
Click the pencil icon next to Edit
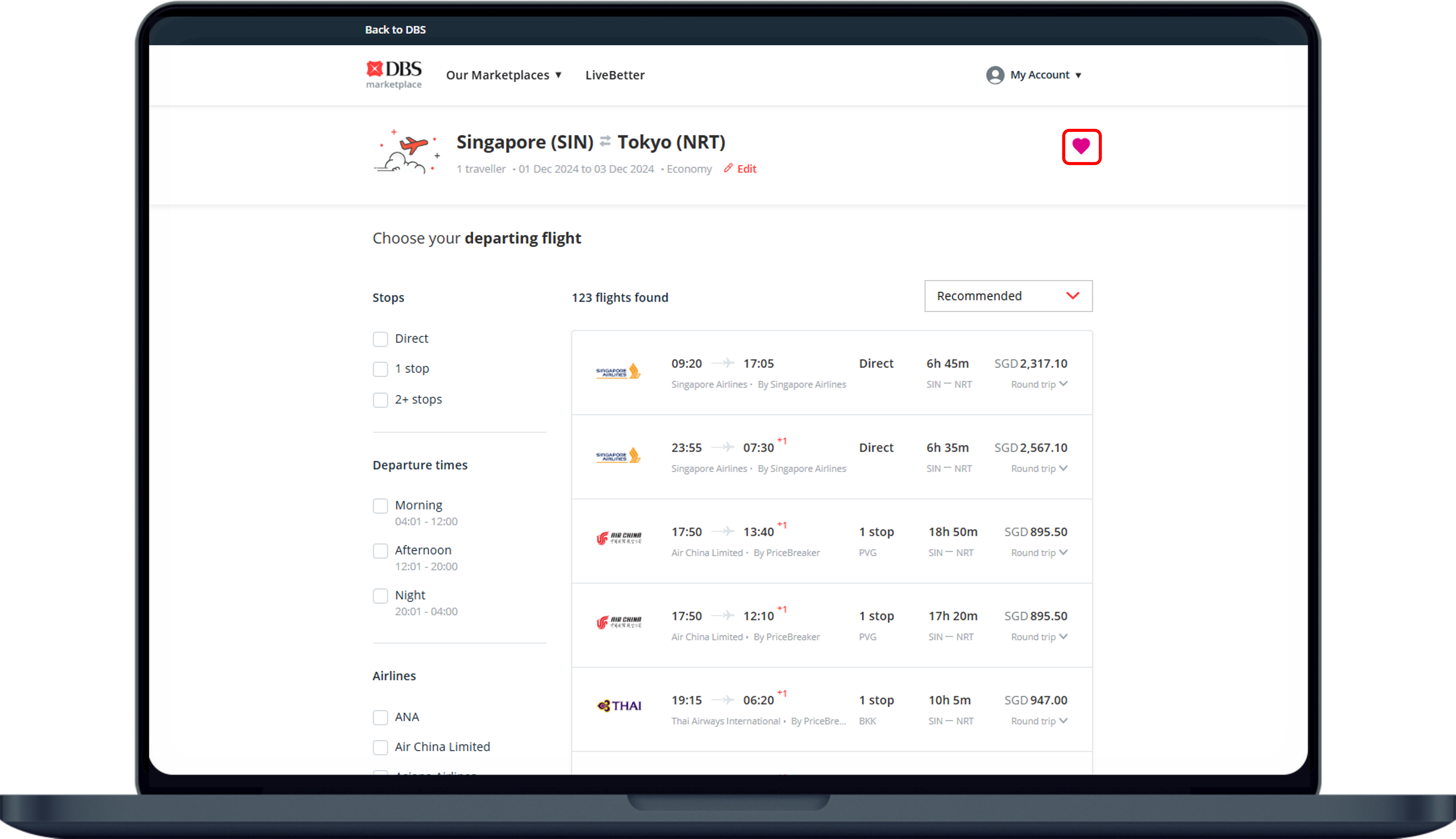click(x=728, y=168)
